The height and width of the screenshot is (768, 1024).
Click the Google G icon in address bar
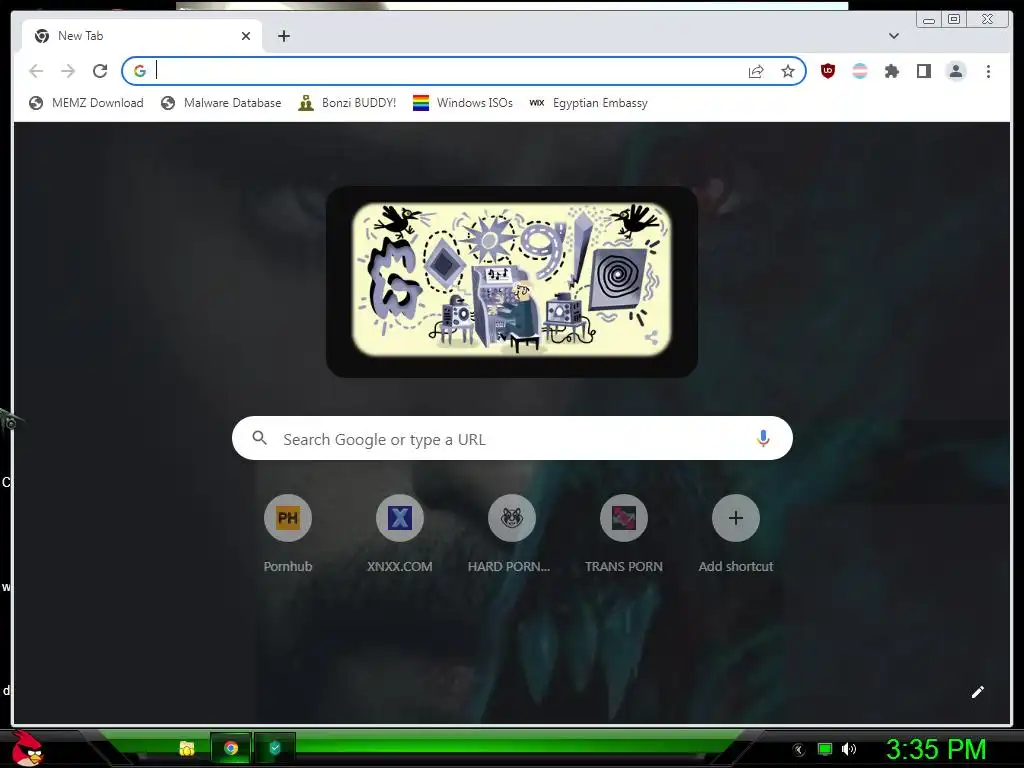tap(140, 71)
